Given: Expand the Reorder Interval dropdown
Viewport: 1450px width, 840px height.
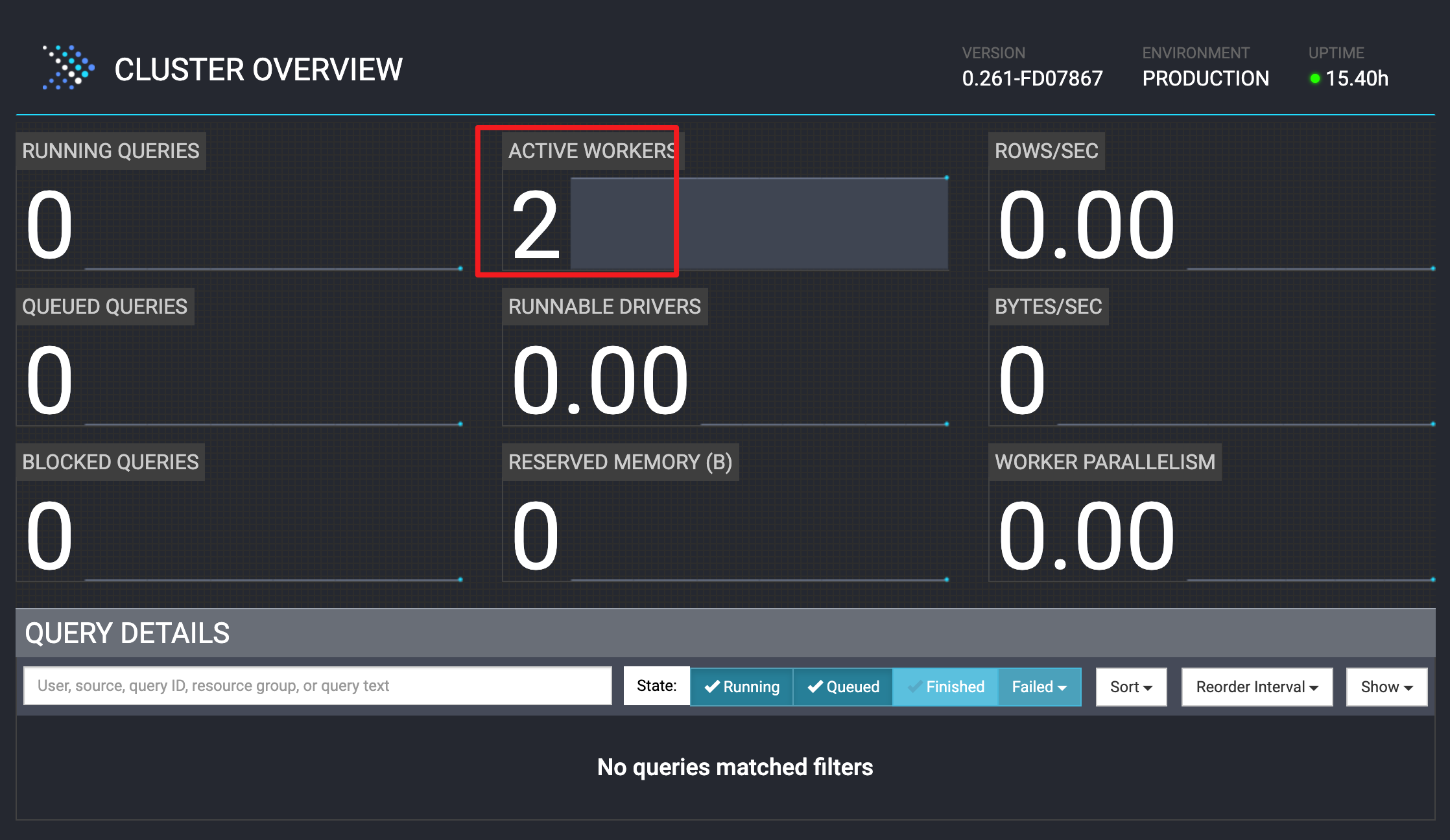Looking at the screenshot, I should pos(1257,686).
